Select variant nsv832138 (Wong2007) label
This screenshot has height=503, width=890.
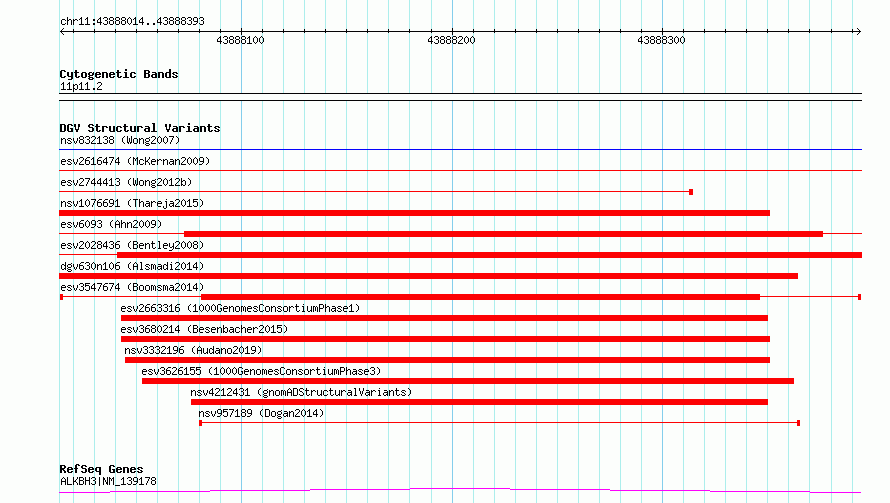pos(120,140)
